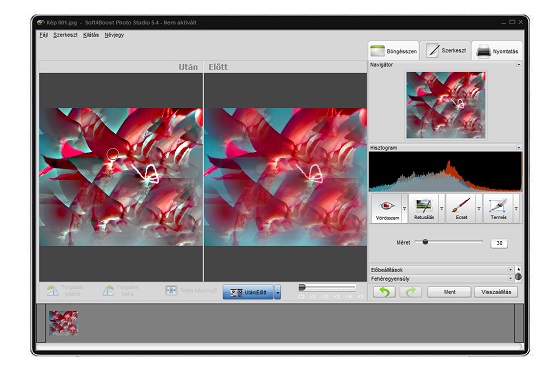Select the Termék crop tool

498,209
